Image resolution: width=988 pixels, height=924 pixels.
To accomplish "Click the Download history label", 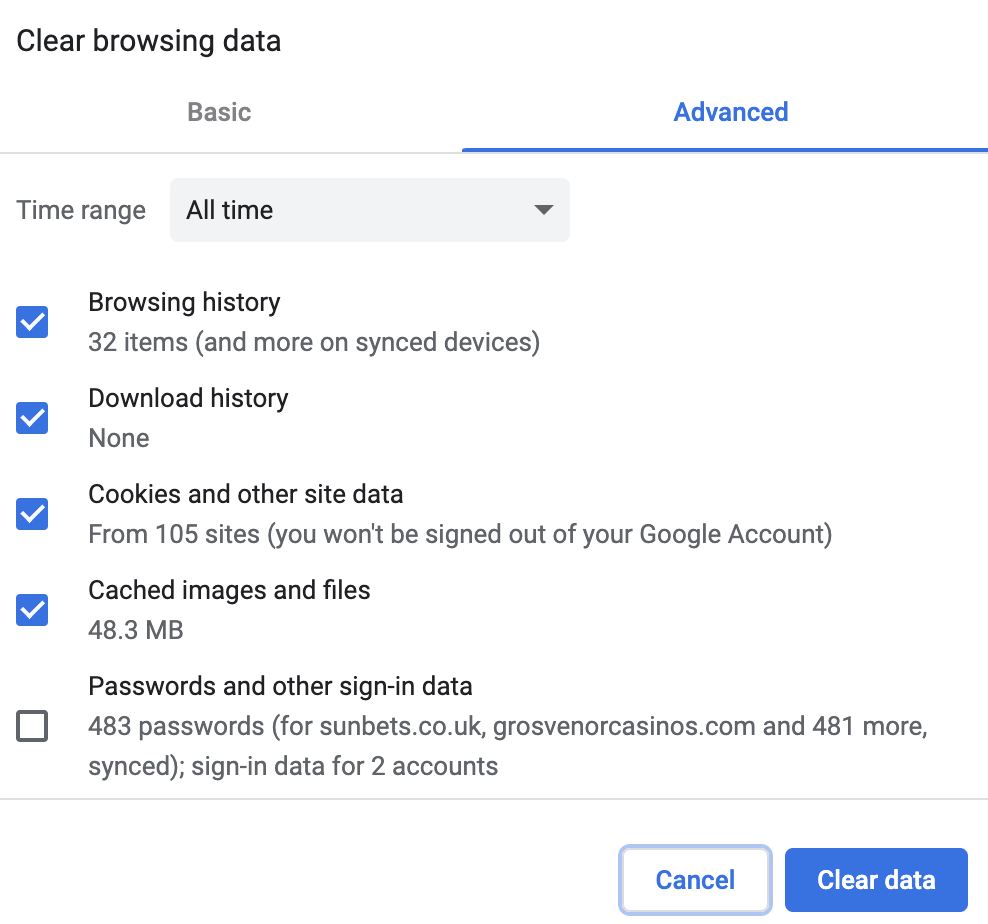I will point(188,398).
